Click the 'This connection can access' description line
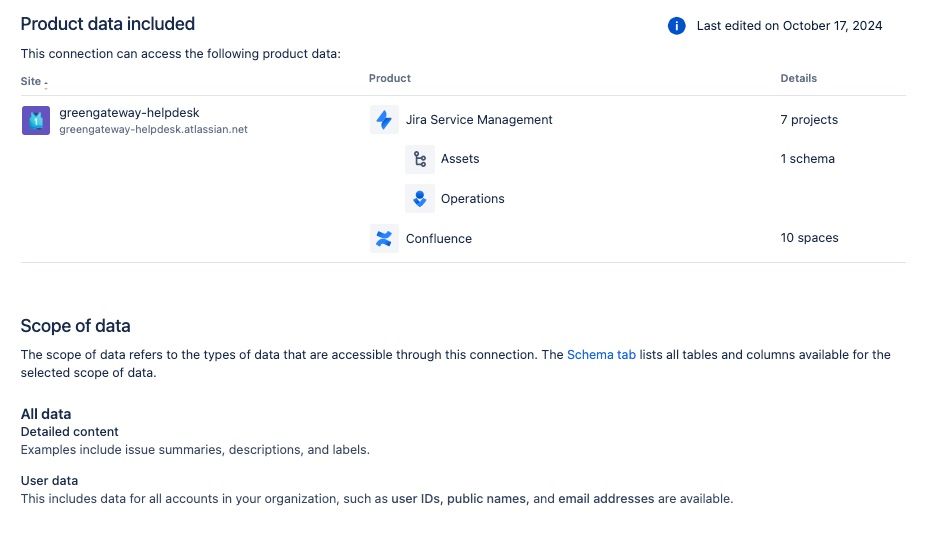This screenshot has height=540, width=936. [180, 54]
